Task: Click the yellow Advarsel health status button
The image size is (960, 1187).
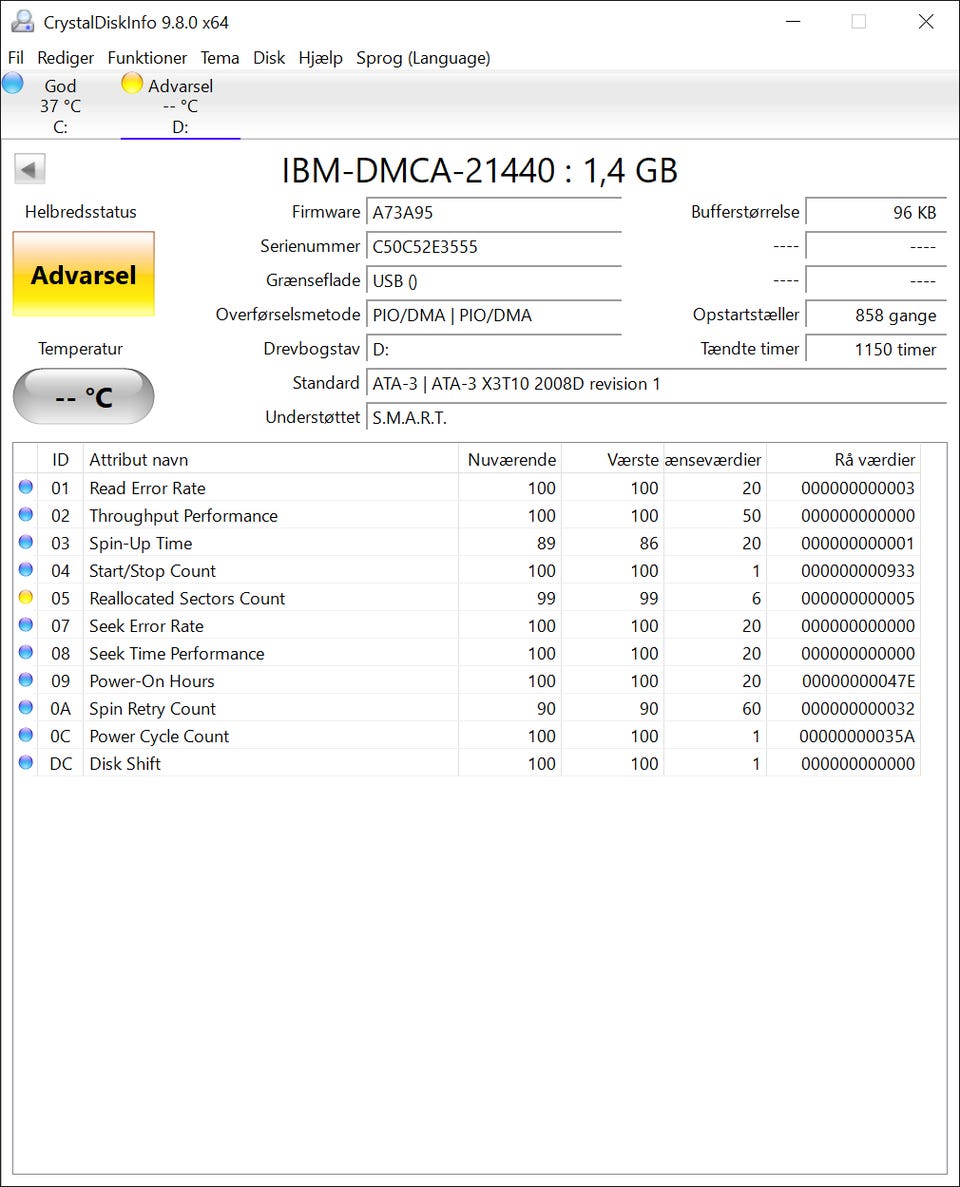Action: pos(83,275)
